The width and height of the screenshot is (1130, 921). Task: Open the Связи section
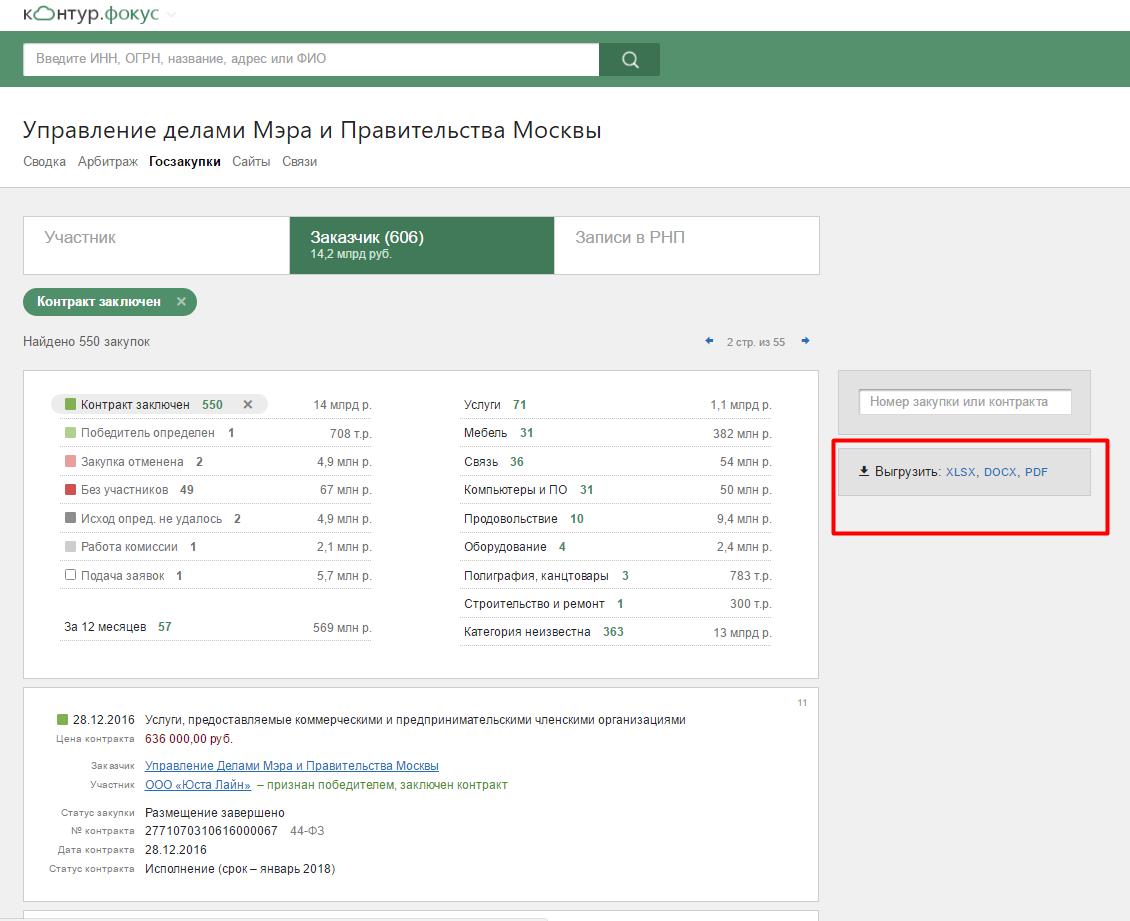(x=299, y=161)
